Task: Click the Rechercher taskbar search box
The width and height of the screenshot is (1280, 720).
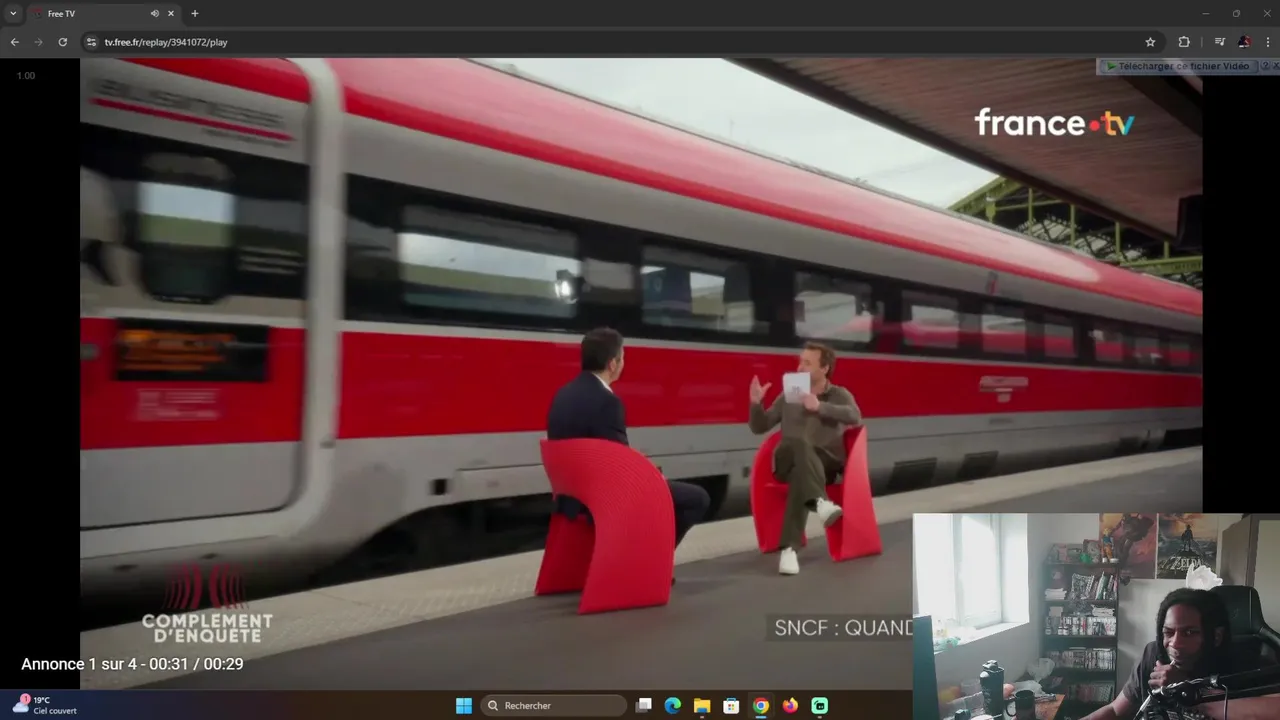Action: point(554,706)
